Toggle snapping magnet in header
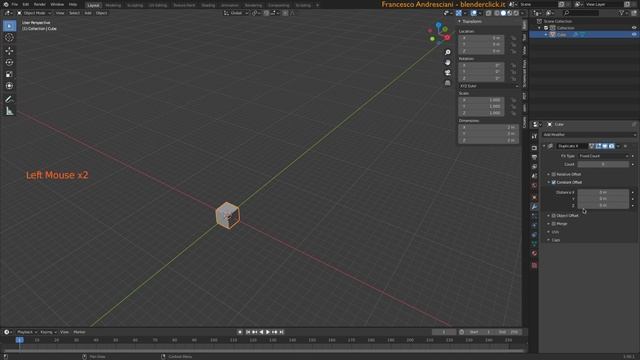The image size is (640, 360). point(266,13)
